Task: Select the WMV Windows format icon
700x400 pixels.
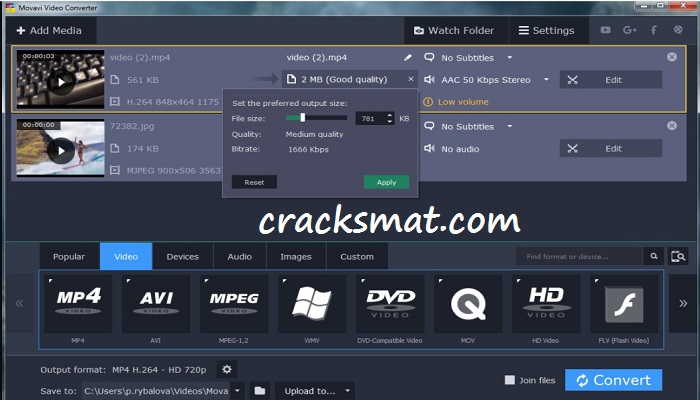Action: coord(312,304)
